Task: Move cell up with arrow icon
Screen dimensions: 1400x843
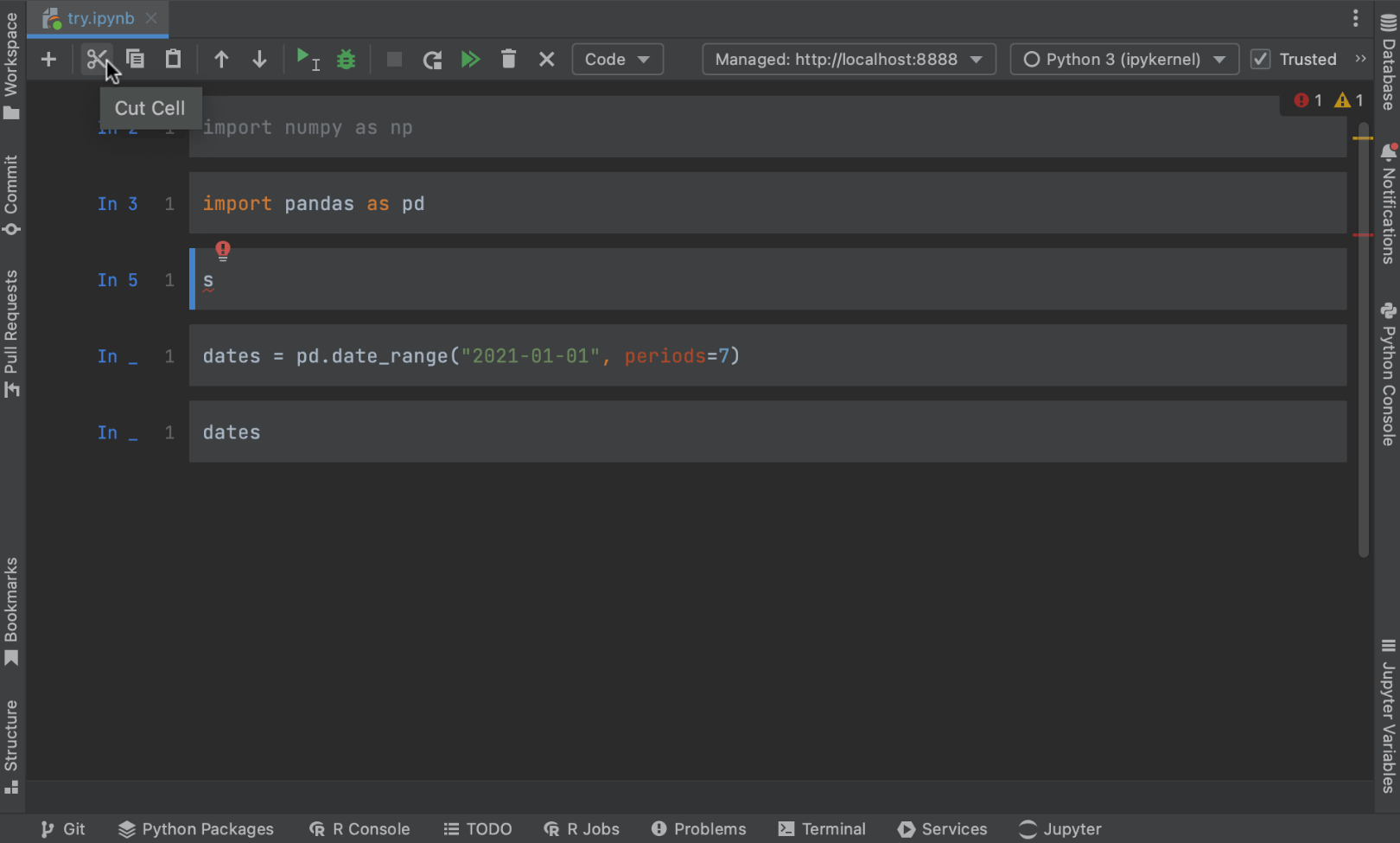Action: pyautogui.click(x=221, y=60)
